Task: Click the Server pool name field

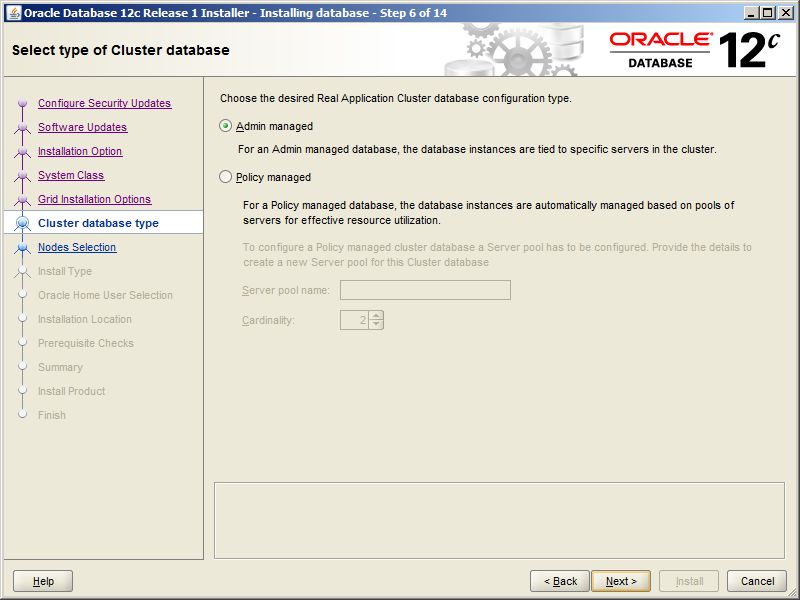Action: coord(425,290)
